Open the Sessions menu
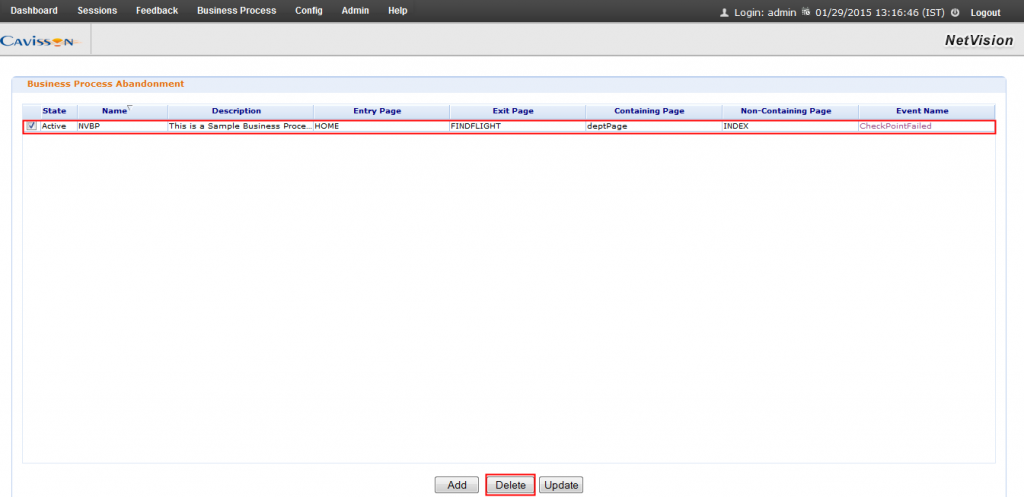The width and height of the screenshot is (1024, 497). click(x=97, y=11)
